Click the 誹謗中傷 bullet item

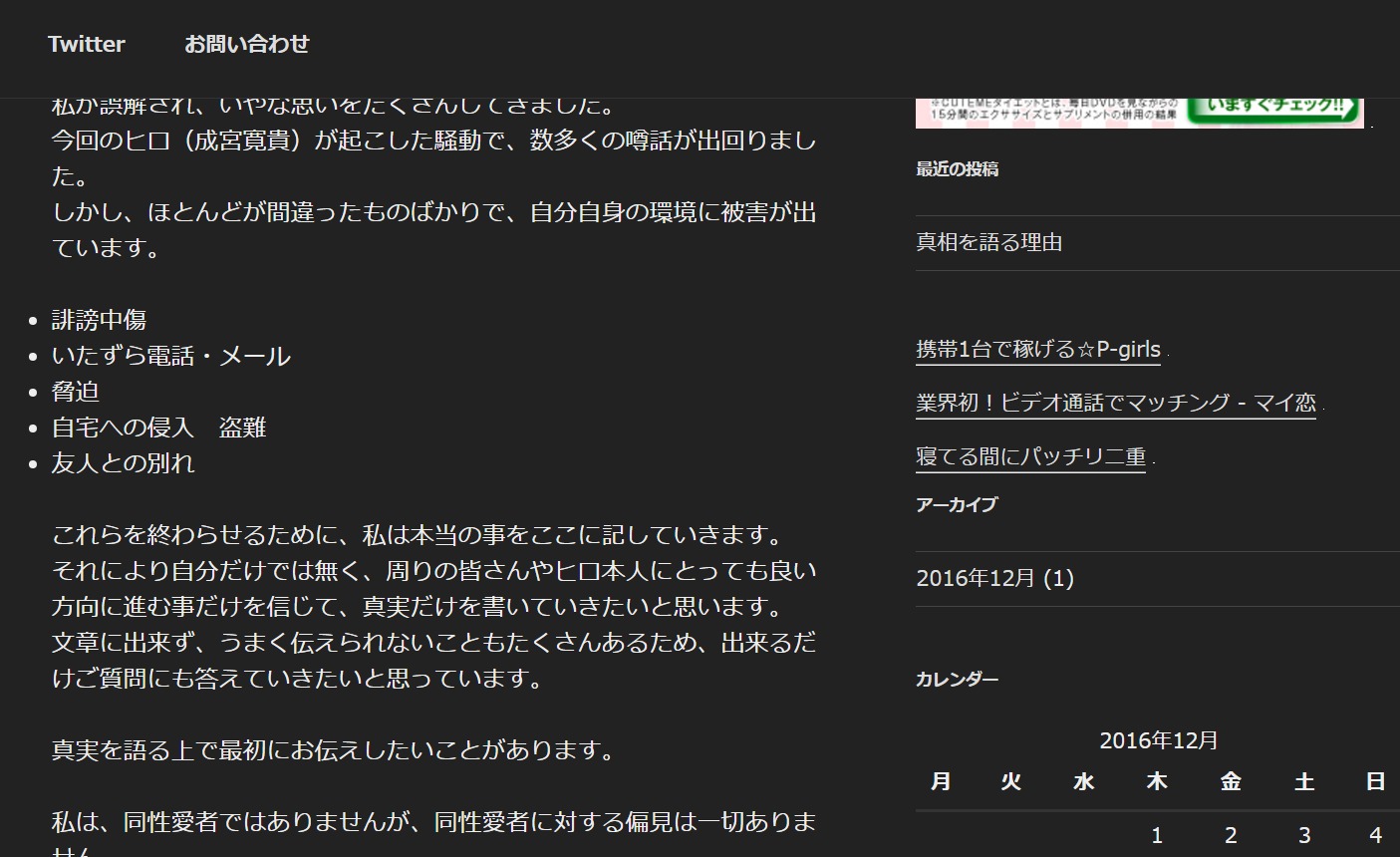click(x=99, y=320)
